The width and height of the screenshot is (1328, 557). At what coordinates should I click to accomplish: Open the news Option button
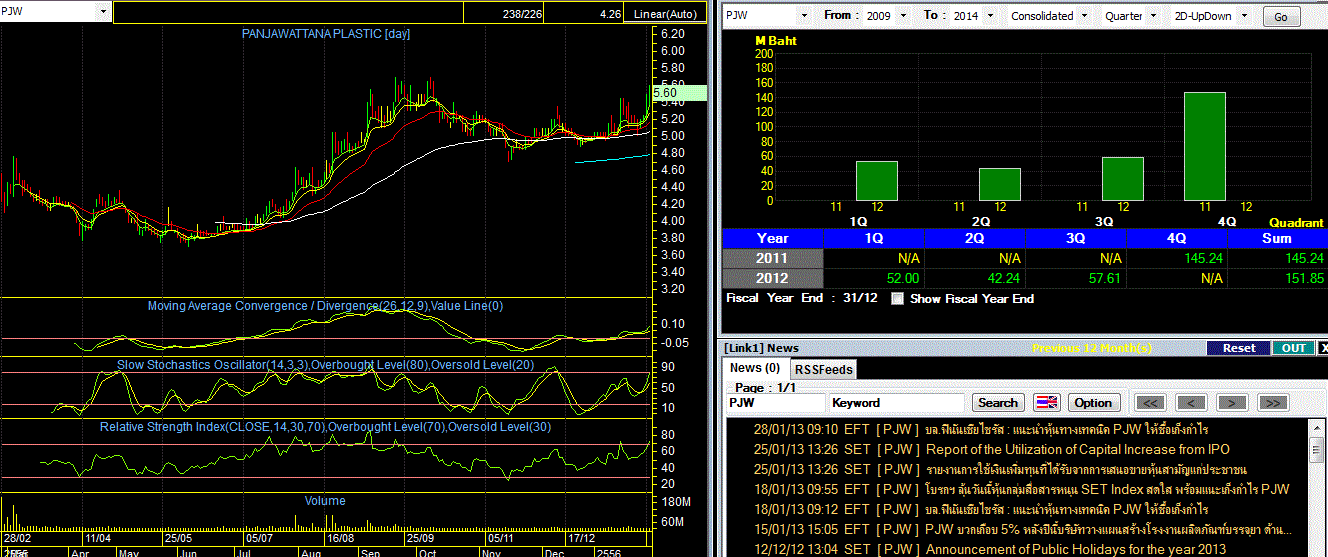coord(1093,402)
